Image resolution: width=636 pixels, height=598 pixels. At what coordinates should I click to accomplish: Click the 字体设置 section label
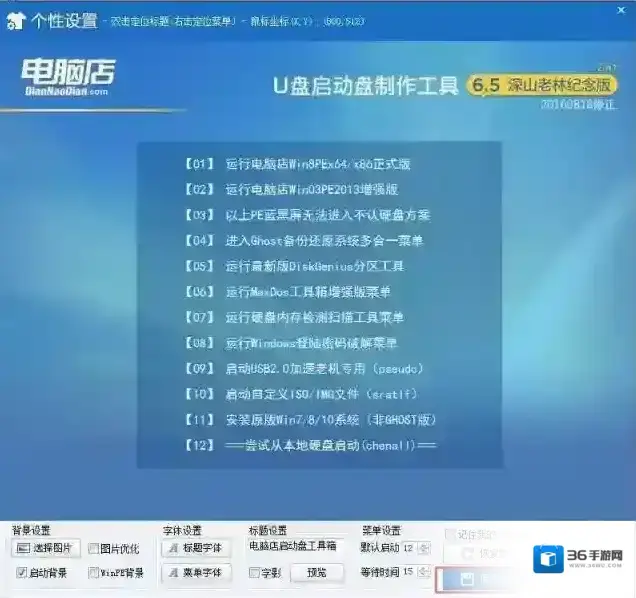pos(182,530)
